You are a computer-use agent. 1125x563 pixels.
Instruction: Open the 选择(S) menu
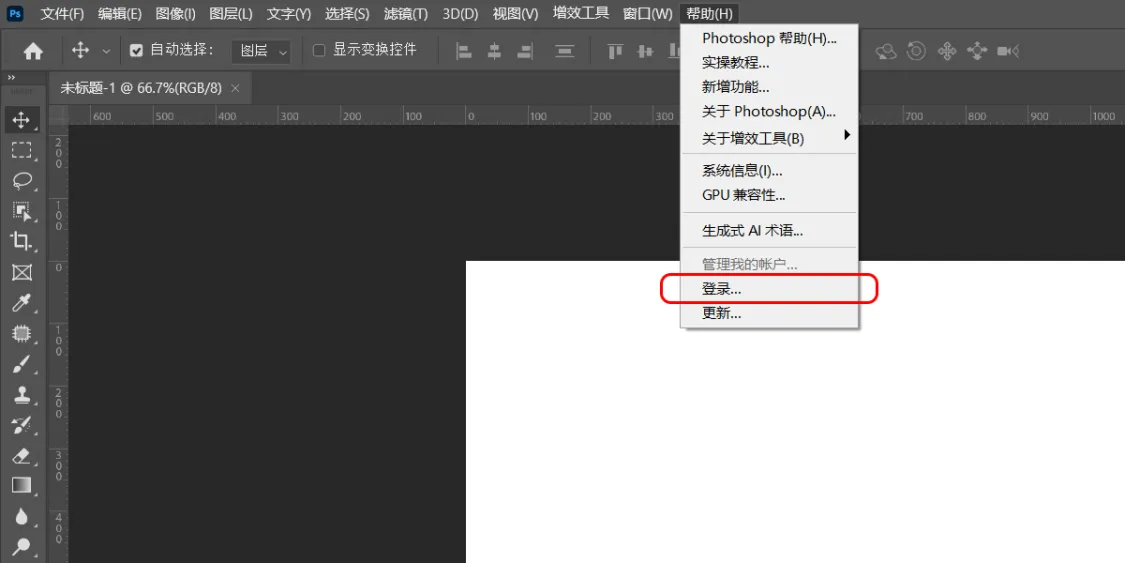[347, 14]
